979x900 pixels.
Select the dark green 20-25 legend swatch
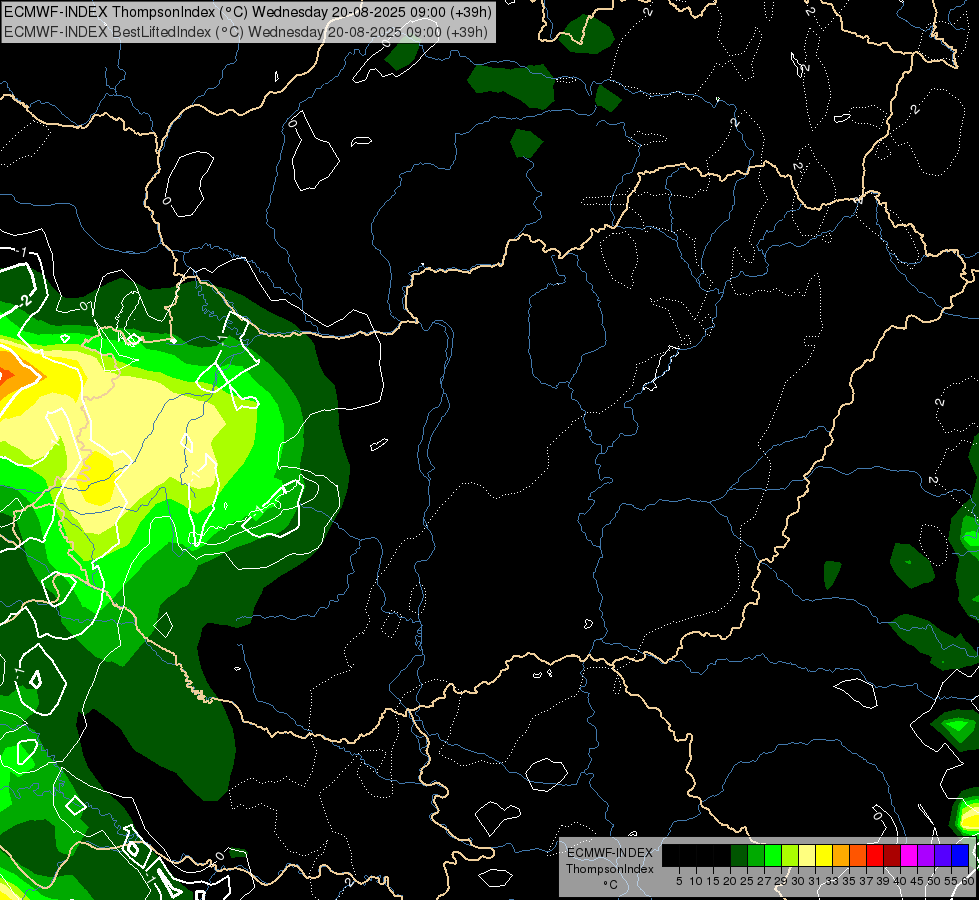tap(739, 855)
